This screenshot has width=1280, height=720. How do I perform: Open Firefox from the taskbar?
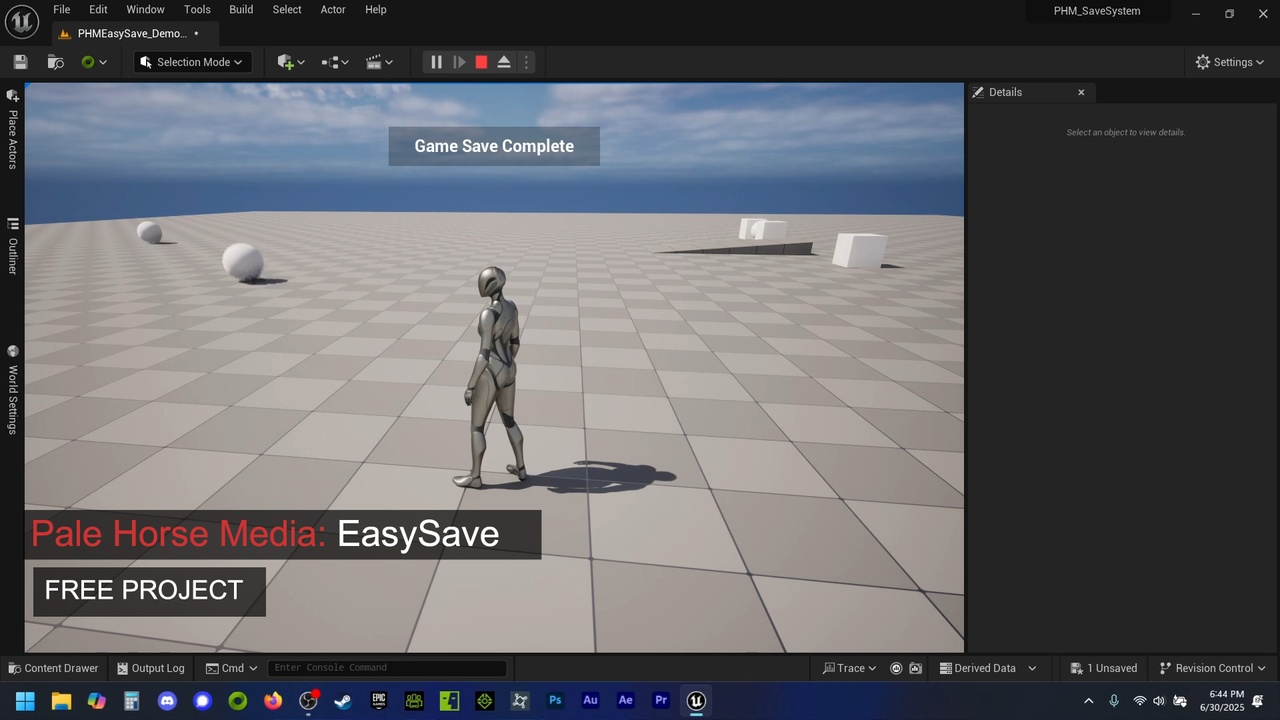(x=273, y=701)
